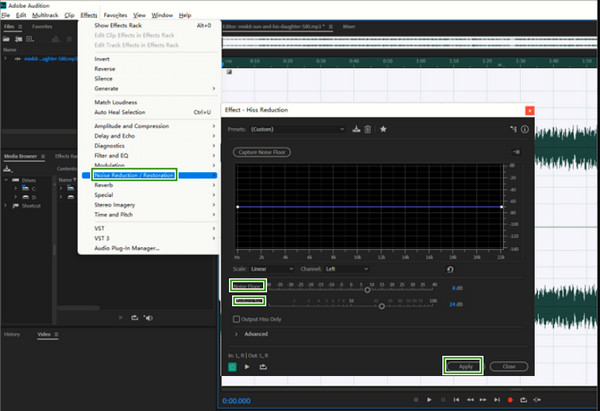Image resolution: width=600 pixels, height=411 pixels.
Task: Pause playback in transport bar
Action: tap(443, 400)
